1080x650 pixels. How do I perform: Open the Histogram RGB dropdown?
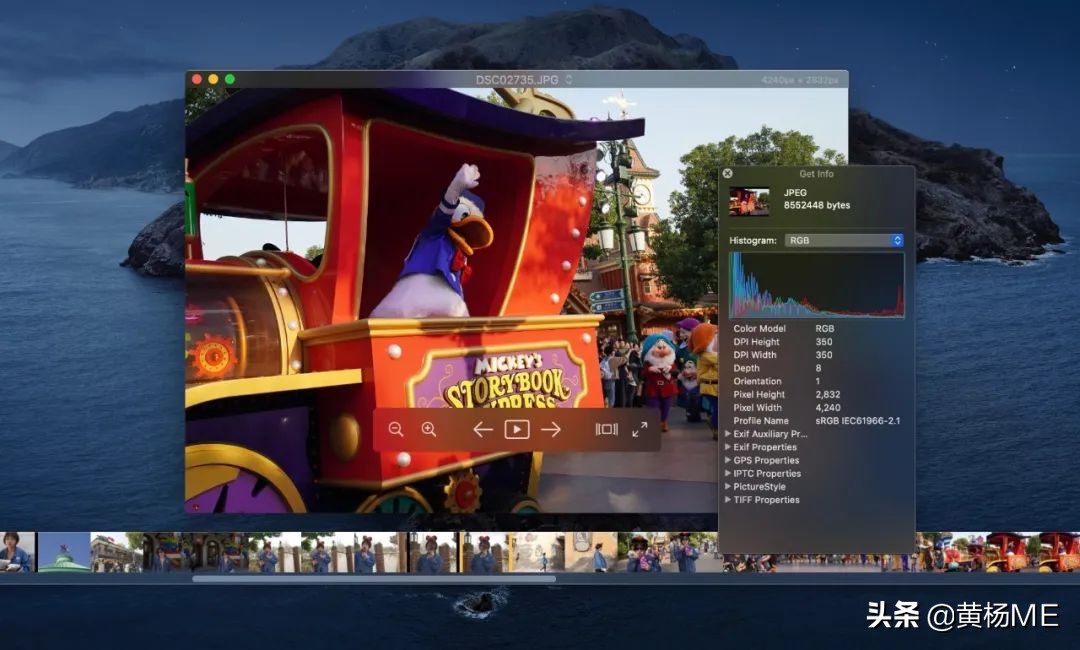pos(844,240)
